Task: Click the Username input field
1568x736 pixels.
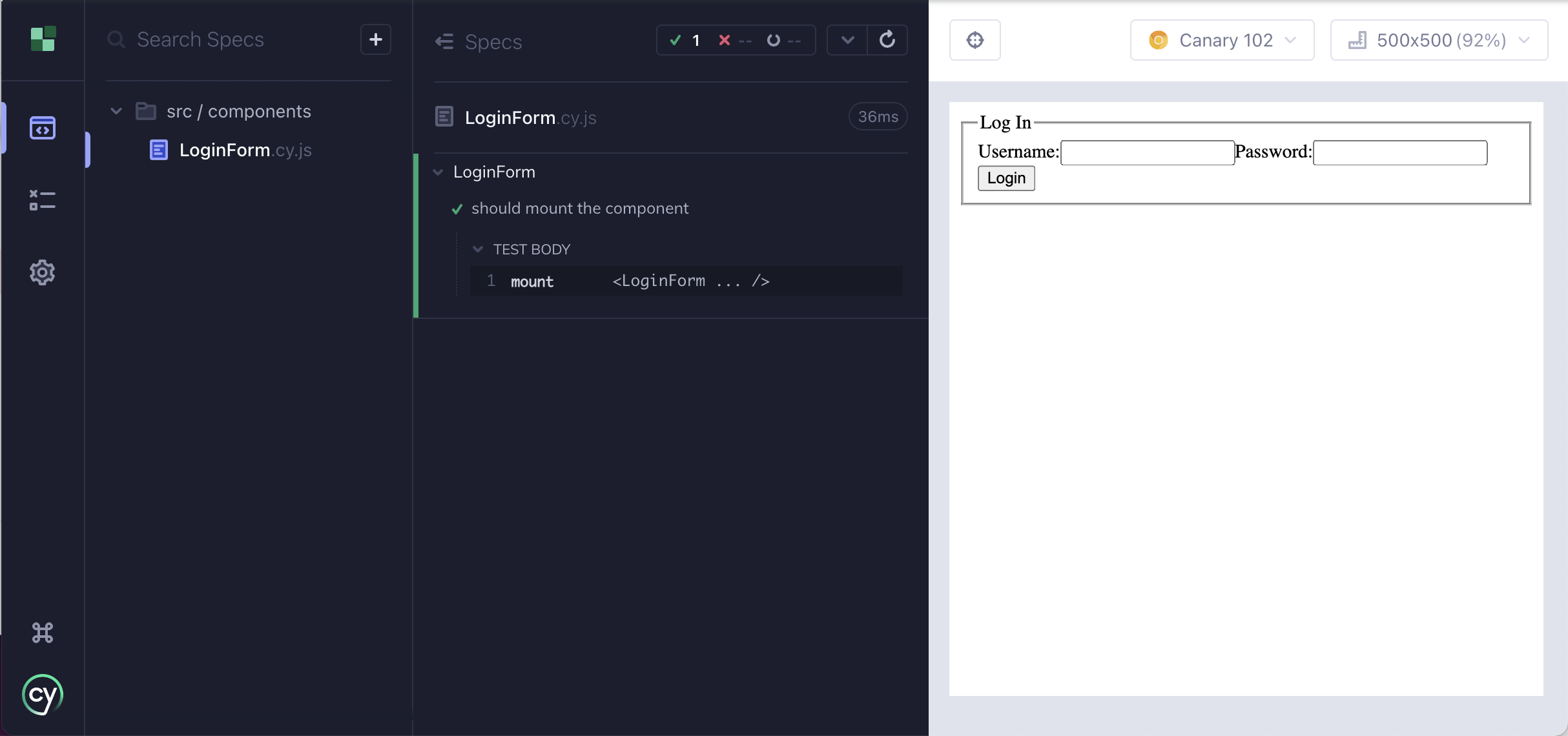Action: click(x=1148, y=152)
